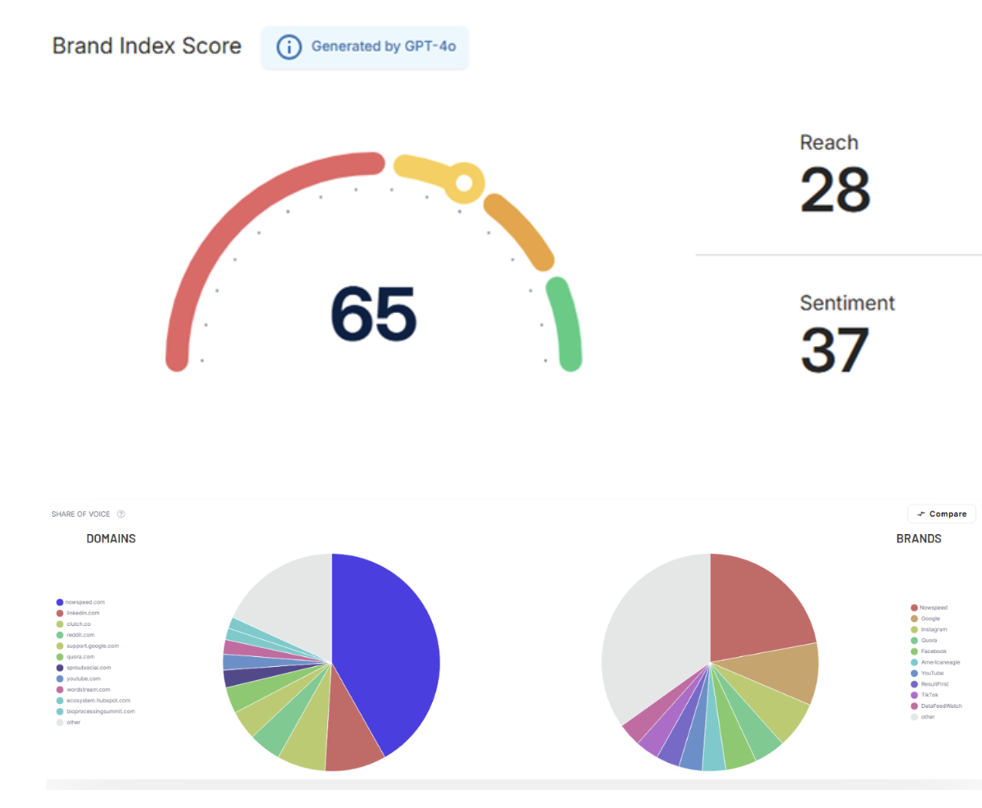Toggle nowspeed.com in the domains legend
The image size is (982, 808).
(x=84, y=602)
